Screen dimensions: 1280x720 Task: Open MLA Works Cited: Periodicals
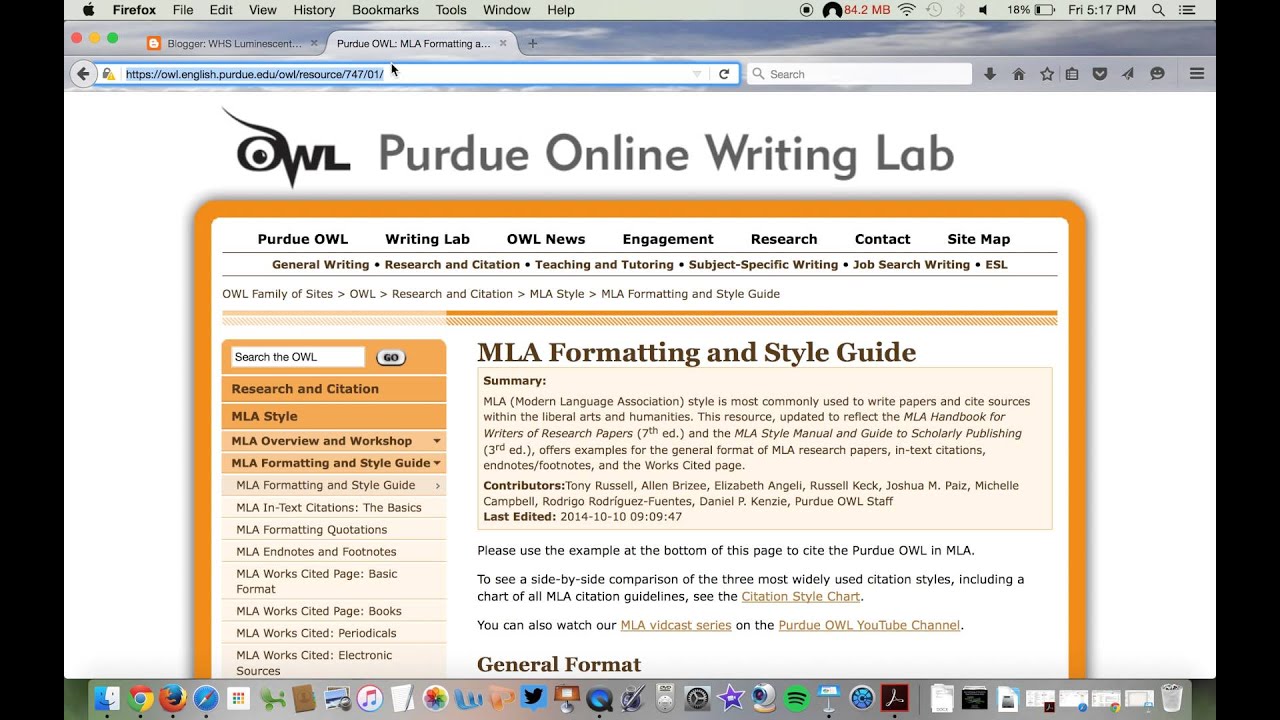(316, 633)
